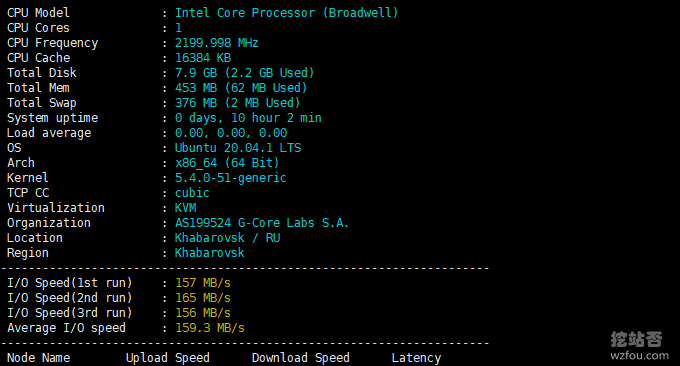Click the CPU Frequency value 2199.998 MHz
This screenshot has height=366, width=680.
pos(216,43)
